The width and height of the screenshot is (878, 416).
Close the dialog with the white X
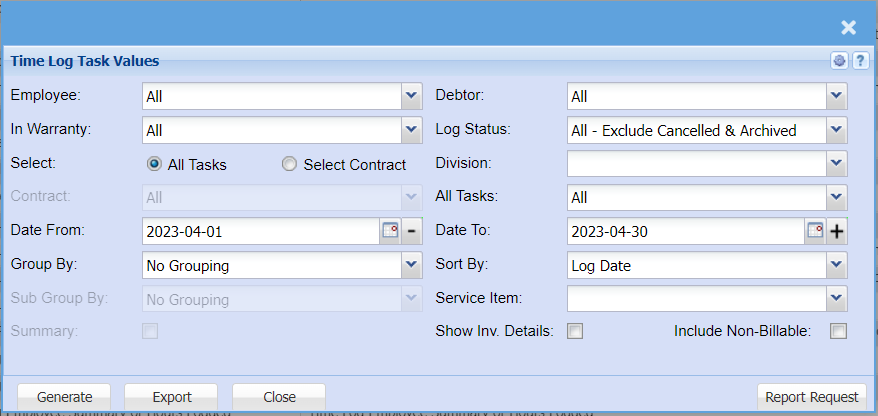tap(848, 28)
